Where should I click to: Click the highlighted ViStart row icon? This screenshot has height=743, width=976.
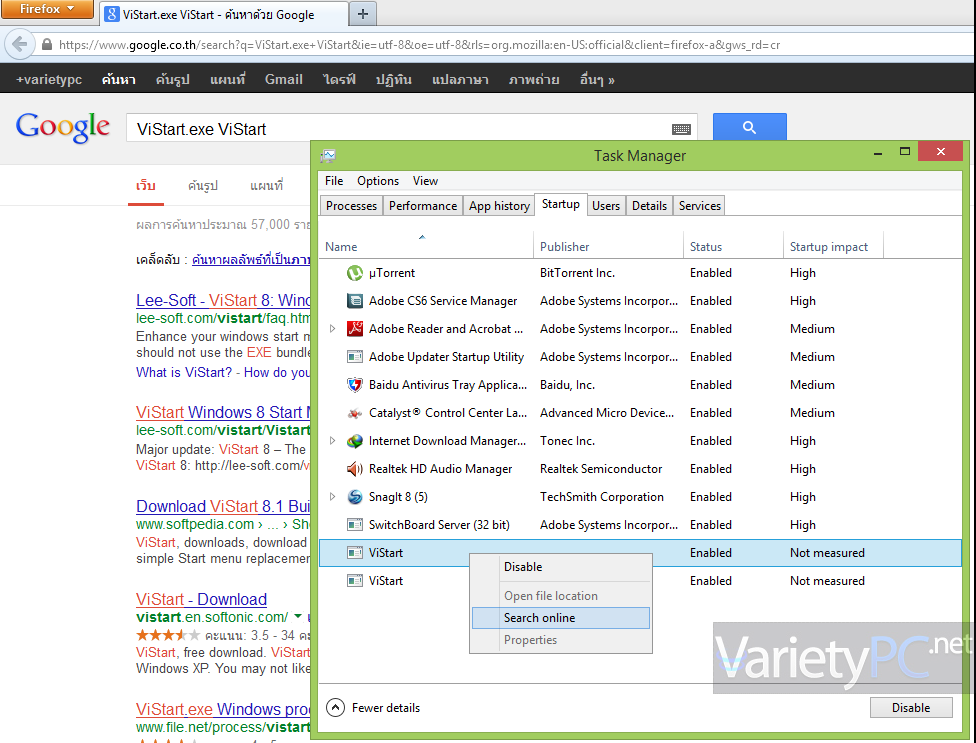tap(355, 553)
